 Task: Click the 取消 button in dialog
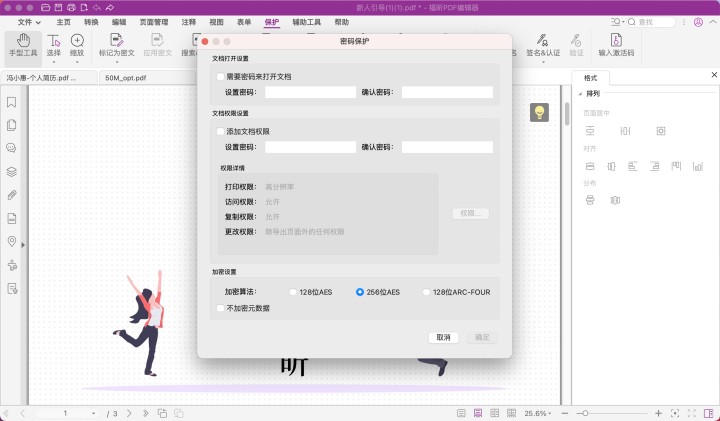click(x=443, y=337)
